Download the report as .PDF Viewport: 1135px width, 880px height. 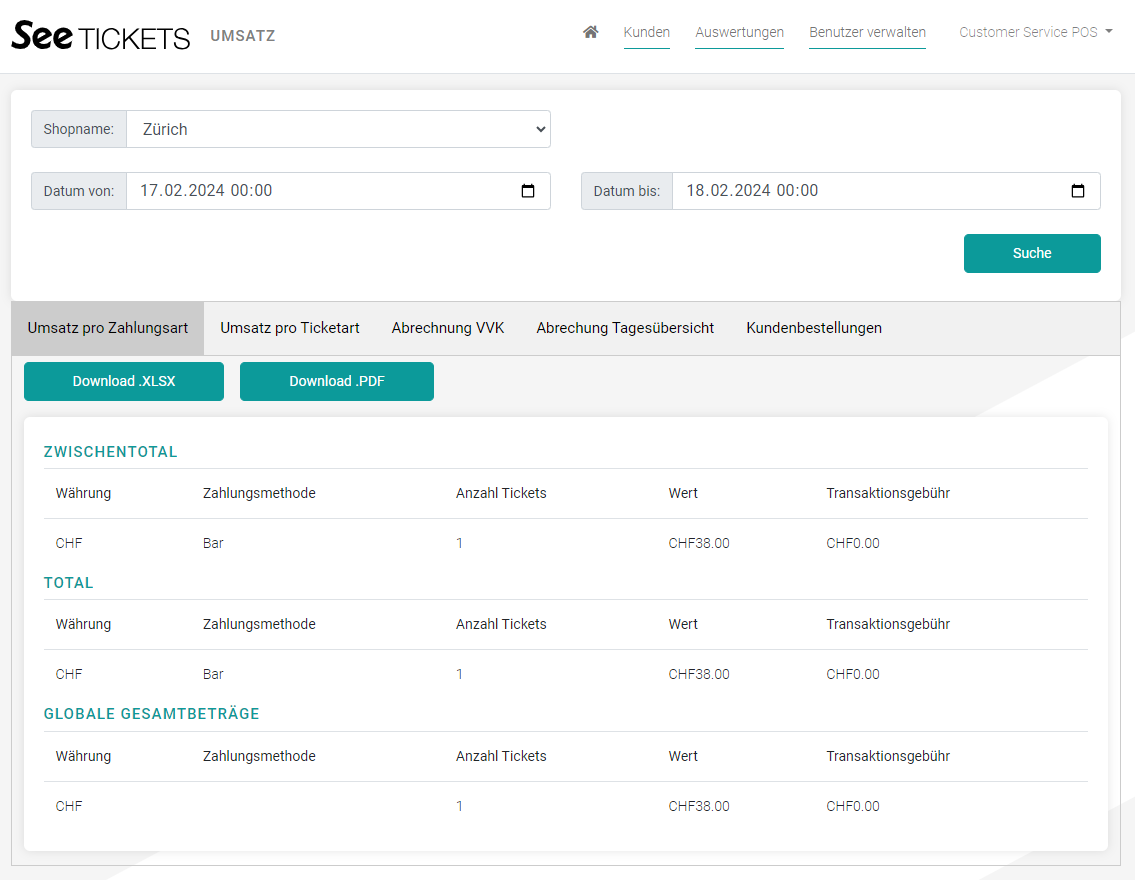click(x=337, y=381)
